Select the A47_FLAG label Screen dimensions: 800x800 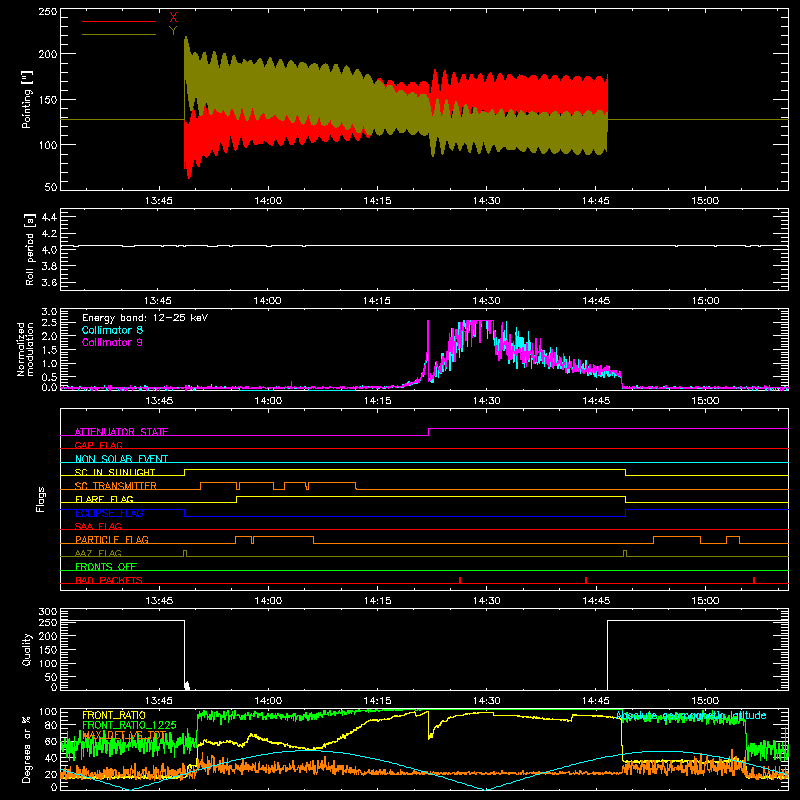(98, 553)
